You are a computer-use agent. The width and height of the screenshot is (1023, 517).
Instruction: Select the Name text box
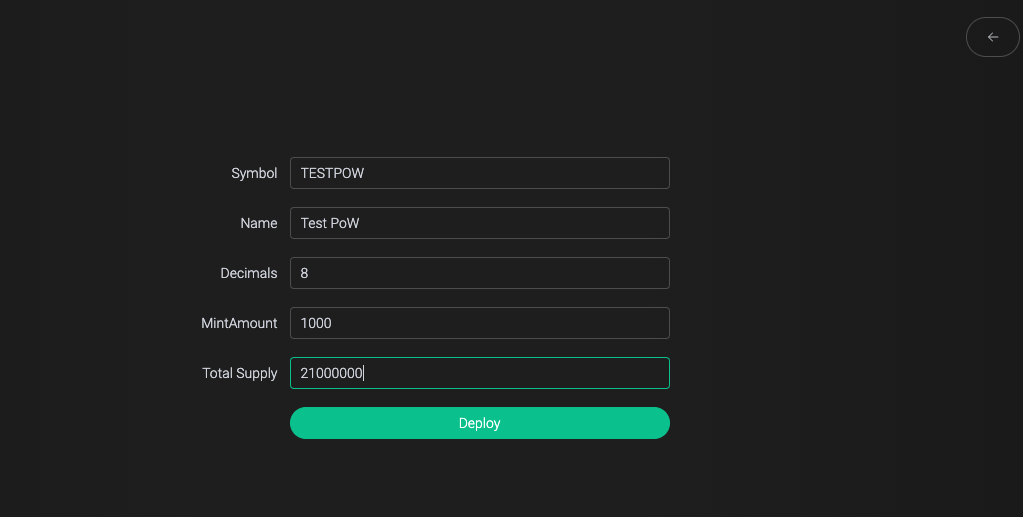(479, 223)
